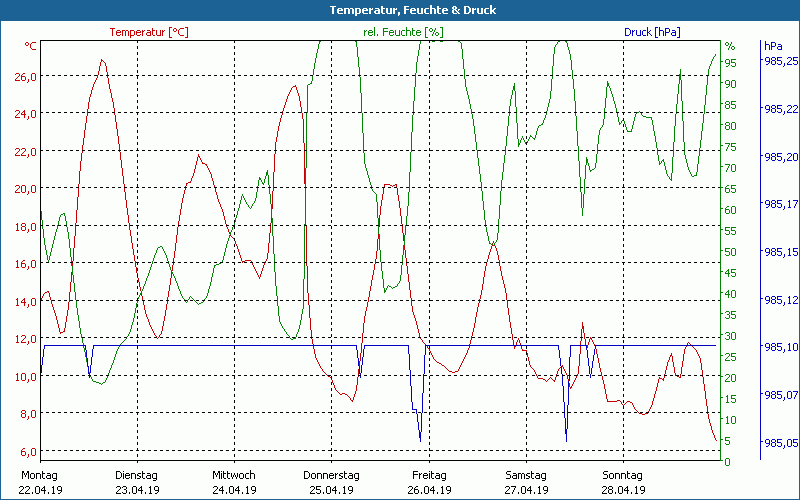Click the date 22.04.19 on the time axis
800x500 pixels.
coord(41,490)
